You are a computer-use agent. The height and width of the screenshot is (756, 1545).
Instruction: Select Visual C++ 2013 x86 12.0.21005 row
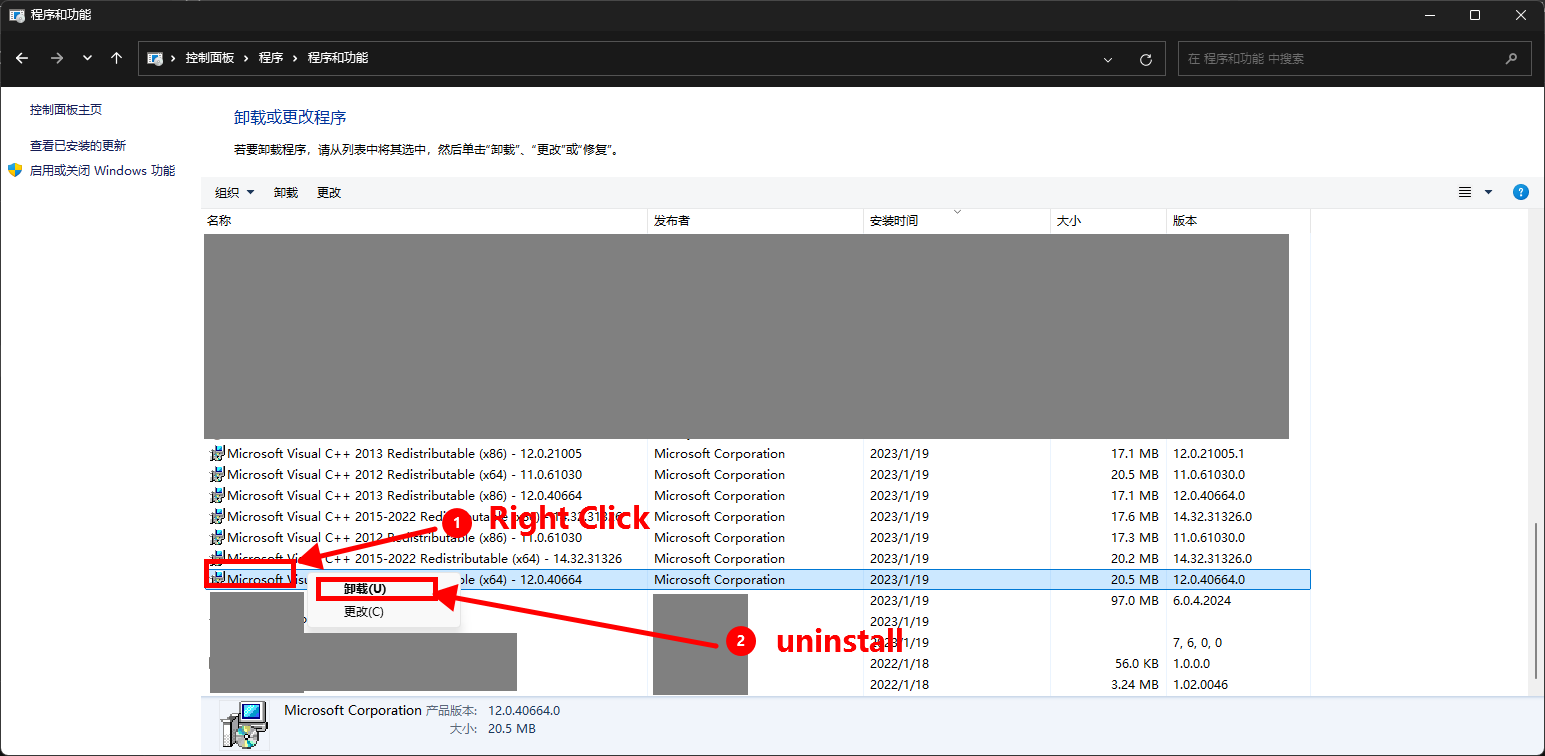coord(404,454)
